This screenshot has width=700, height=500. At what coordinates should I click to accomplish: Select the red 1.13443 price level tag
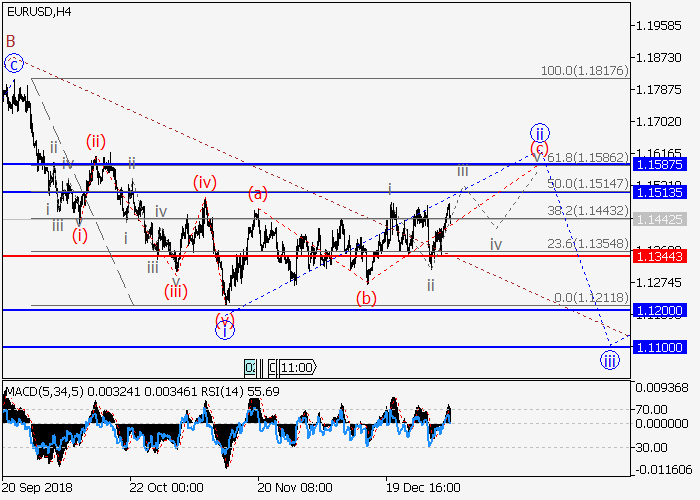pos(664,256)
